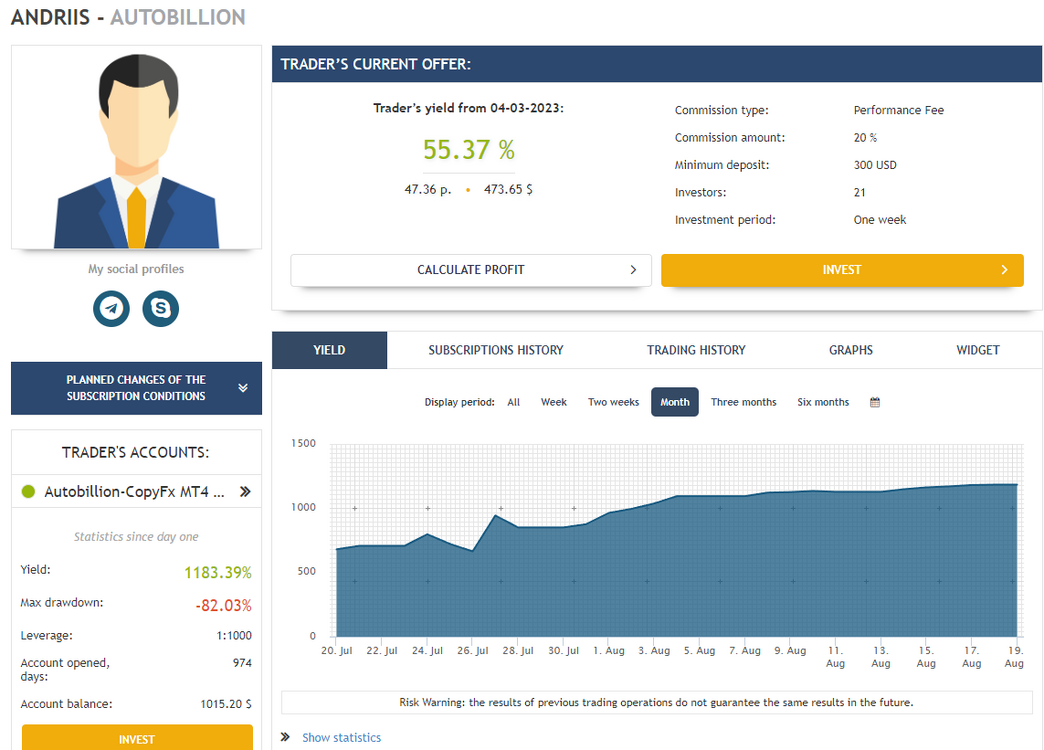Click the 300 USD minimum deposit value

[x=876, y=165]
